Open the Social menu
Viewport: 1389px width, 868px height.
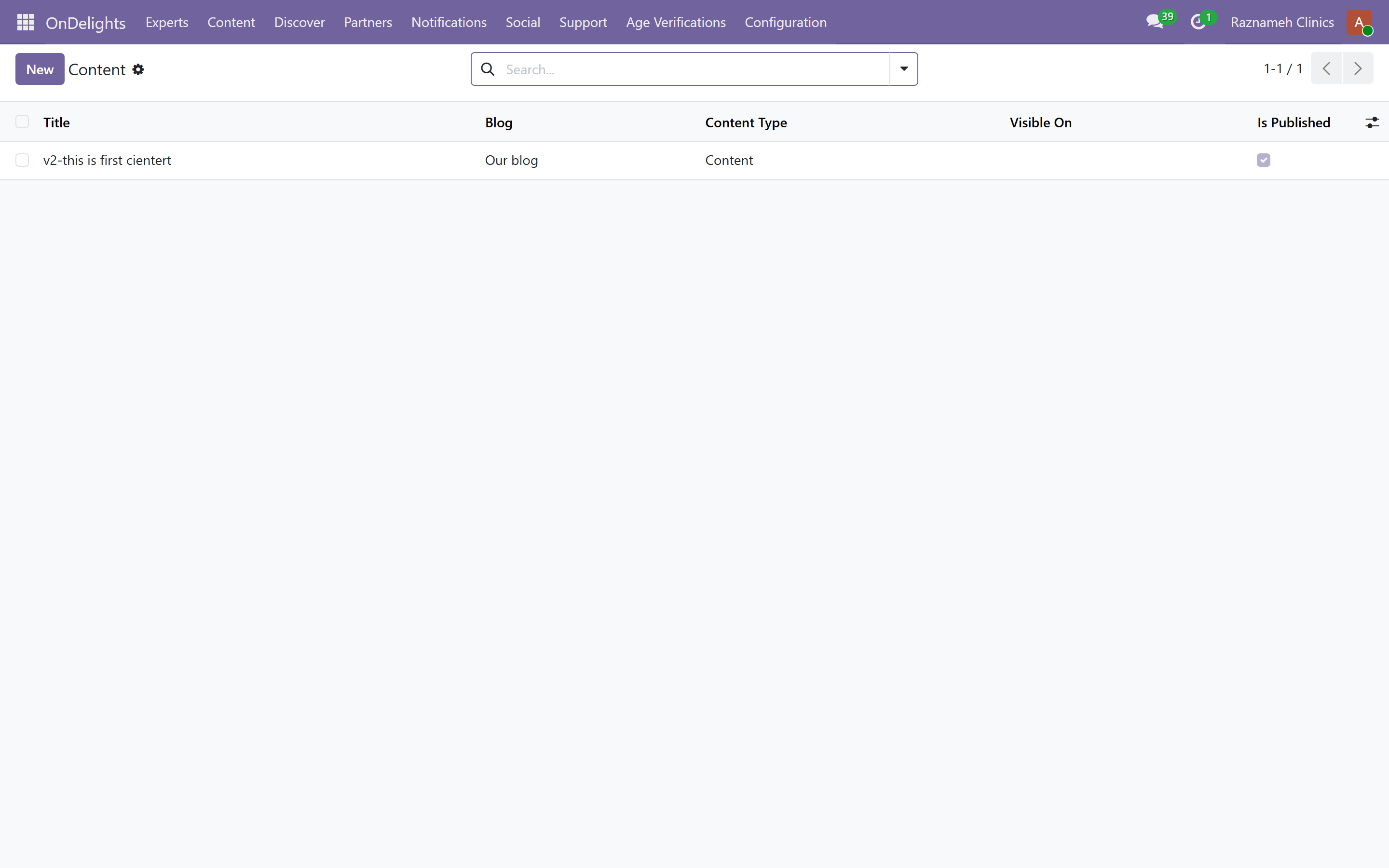[523, 22]
